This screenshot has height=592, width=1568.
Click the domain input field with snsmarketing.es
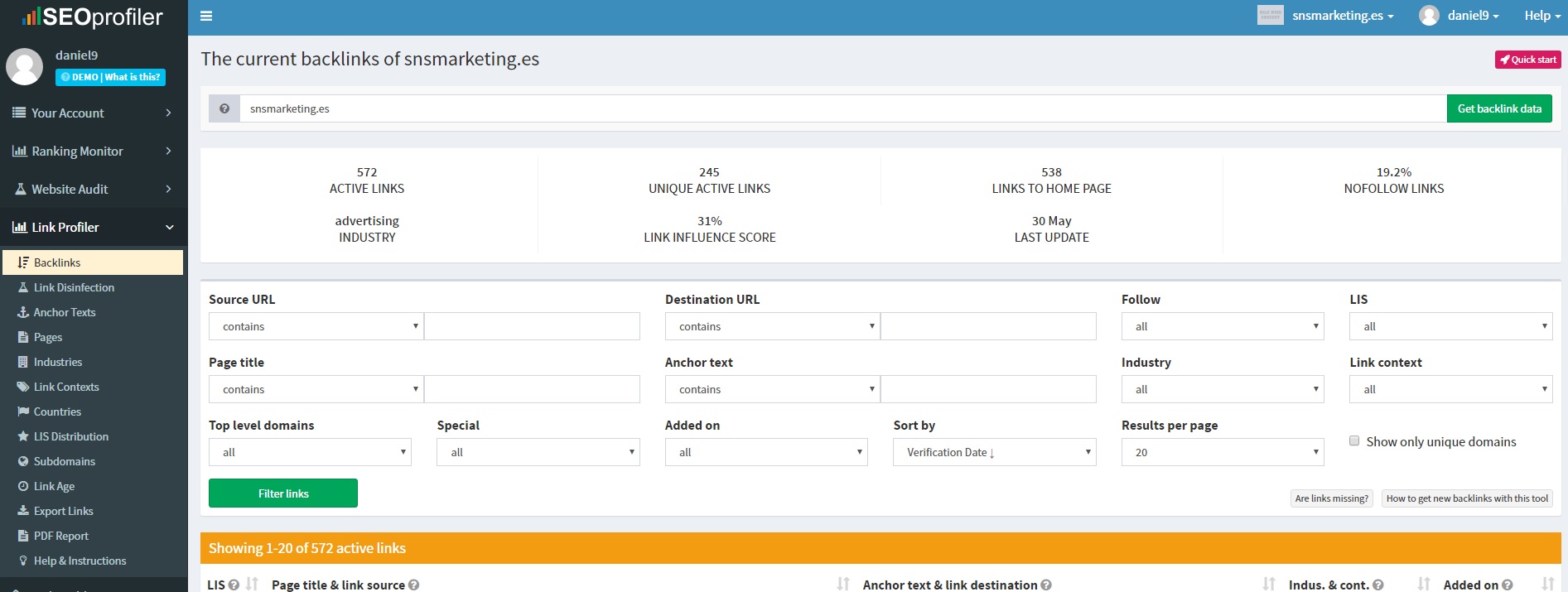[x=843, y=108]
